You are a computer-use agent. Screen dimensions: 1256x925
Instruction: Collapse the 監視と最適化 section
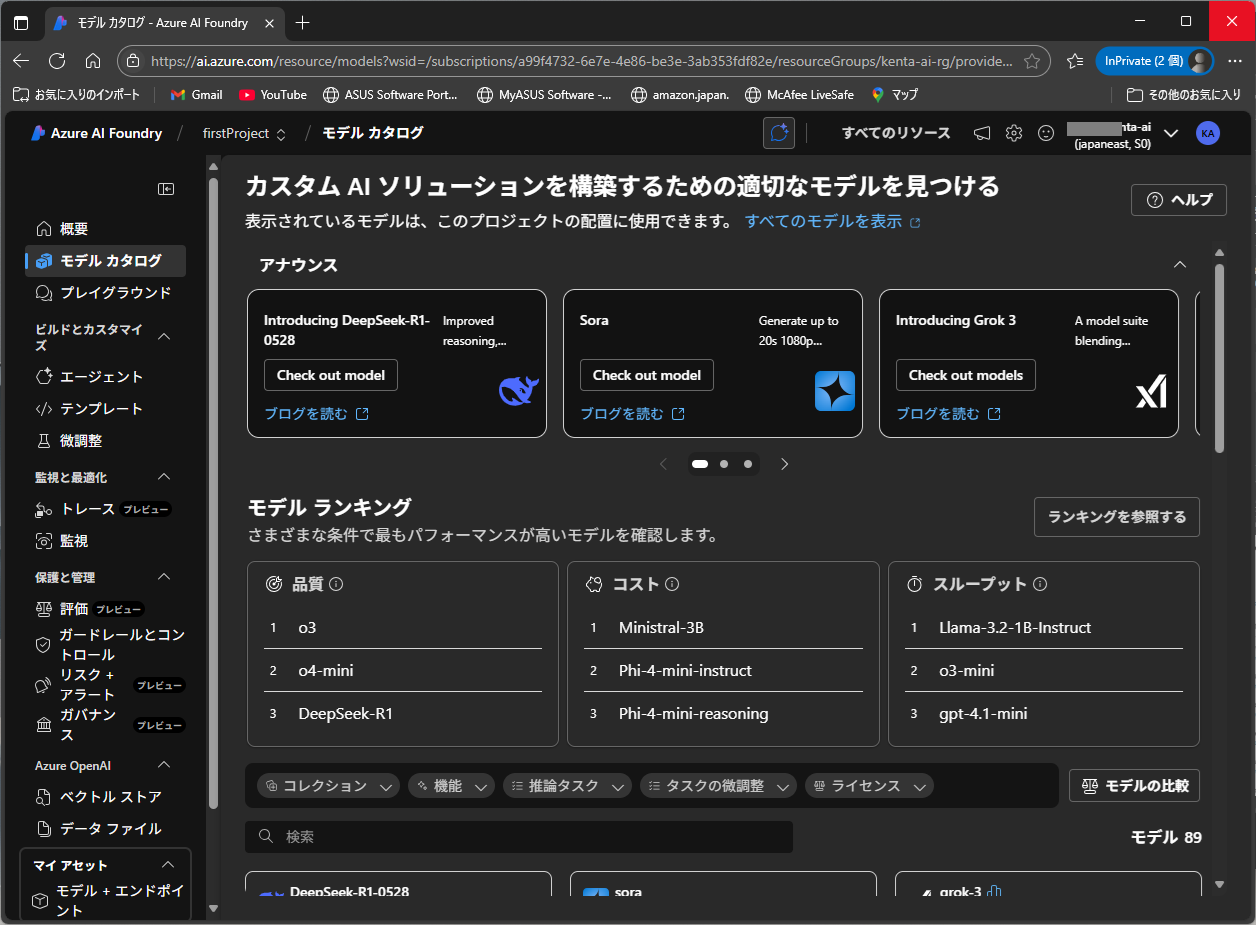coord(165,477)
